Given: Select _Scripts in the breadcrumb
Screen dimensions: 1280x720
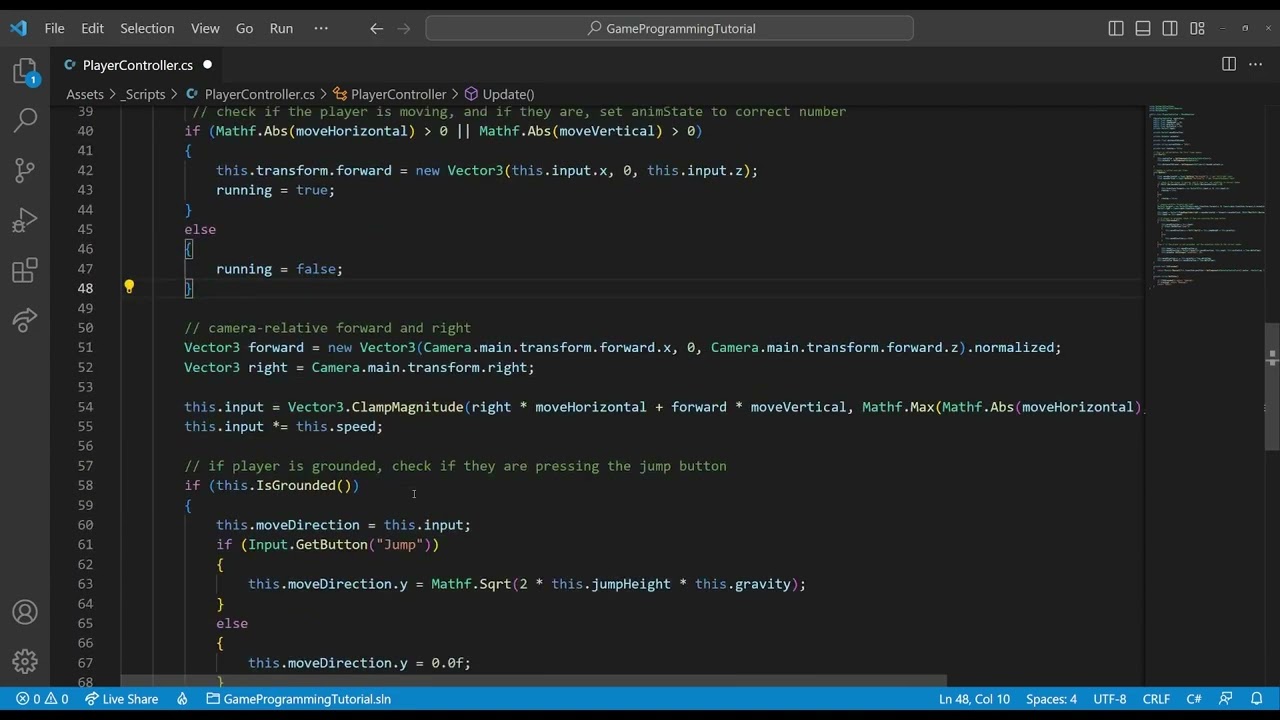Looking at the screenshot, I should pyautogui.click(x=145, y=94).
